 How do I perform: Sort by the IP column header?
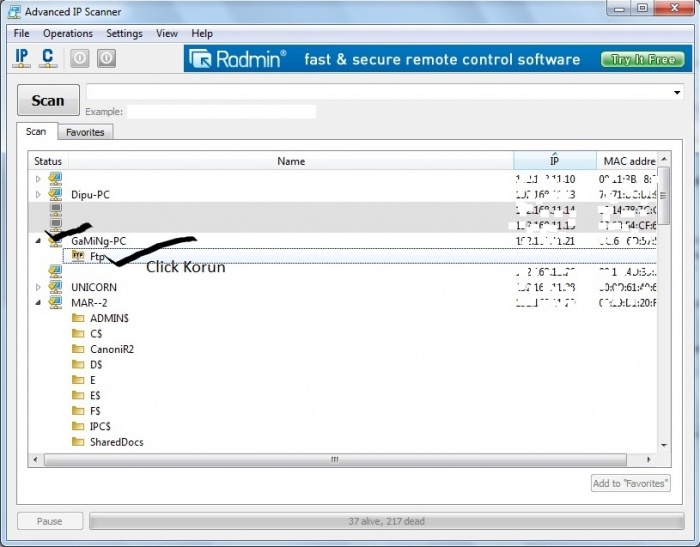pos(554,161)
